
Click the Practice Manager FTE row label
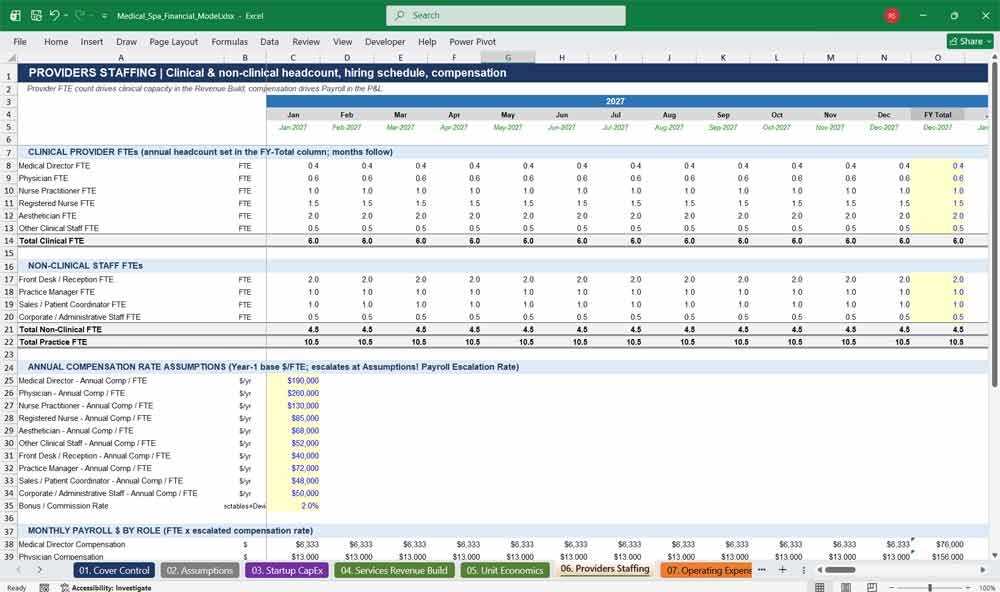coord(56,292)
